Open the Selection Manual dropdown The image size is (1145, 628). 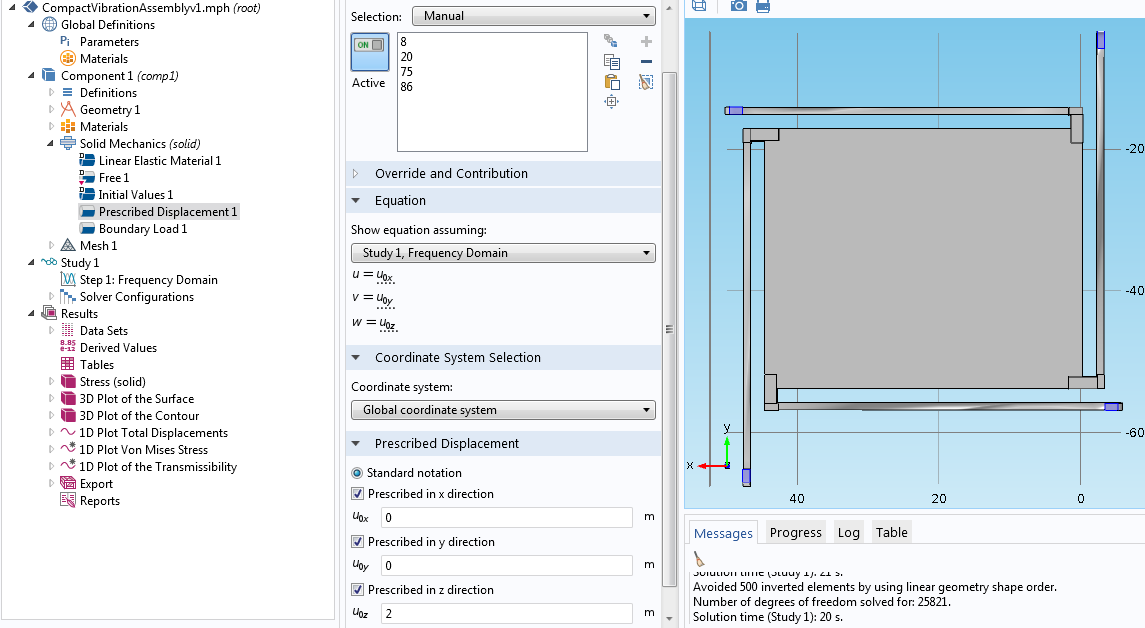coord(533,16)
